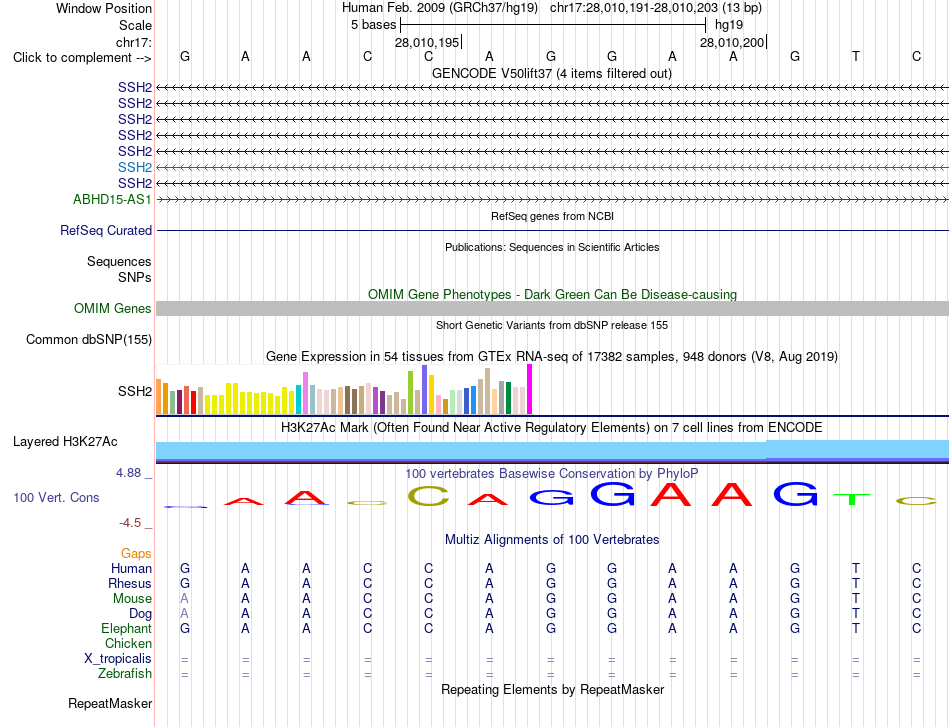Click the magenta bar in GTEx chart
950x727 pixels.
pos(530,389)
